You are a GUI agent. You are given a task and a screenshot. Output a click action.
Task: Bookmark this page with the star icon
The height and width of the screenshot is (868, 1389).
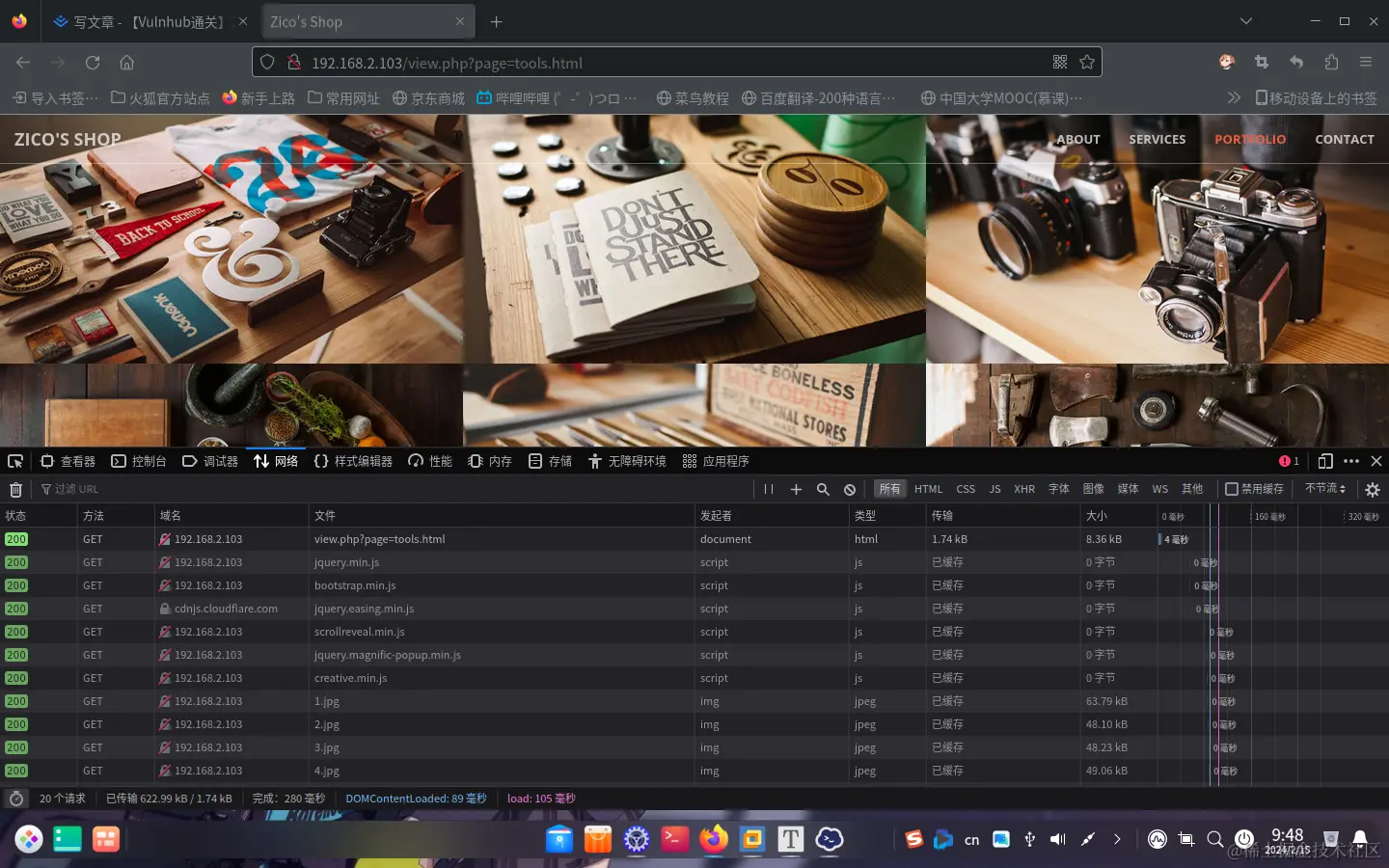(1087, 63)
